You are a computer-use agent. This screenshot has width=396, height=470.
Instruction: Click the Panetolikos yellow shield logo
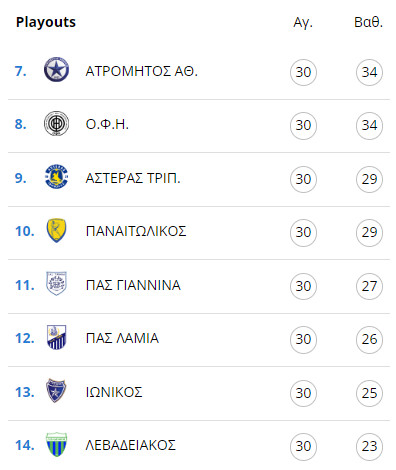coord(56,230)
